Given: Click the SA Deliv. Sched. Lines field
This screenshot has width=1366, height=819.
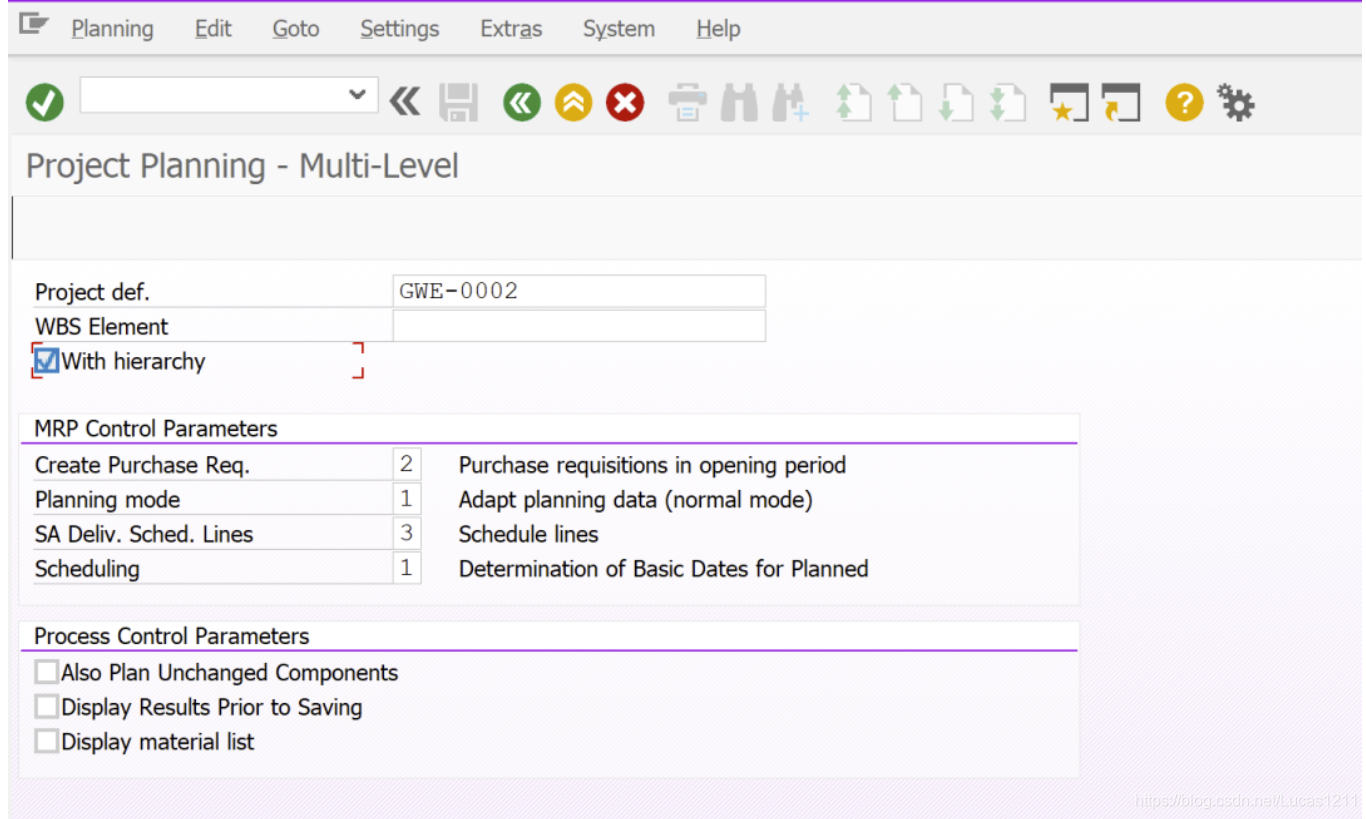Looking at the screenshot, I should (406, 533).
